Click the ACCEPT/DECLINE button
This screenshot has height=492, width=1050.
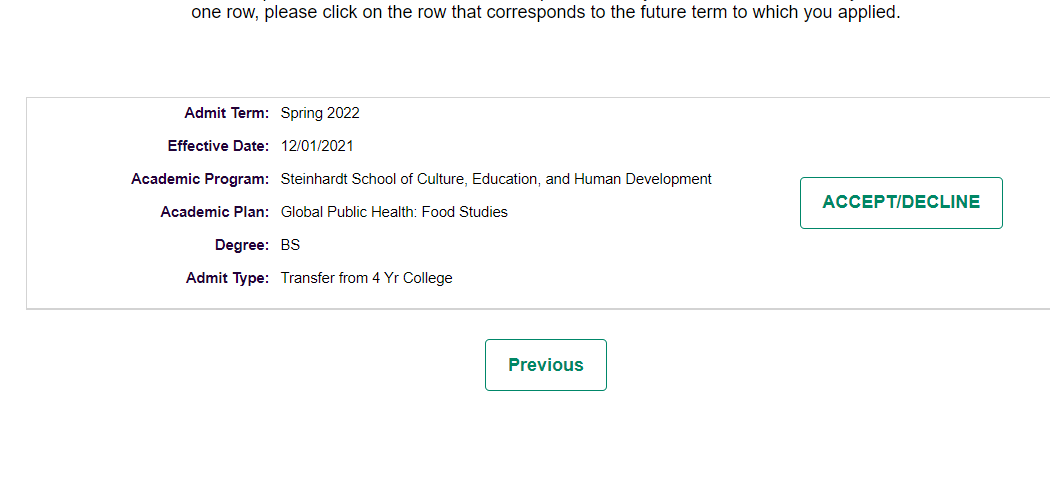click(x=901, y=203)
